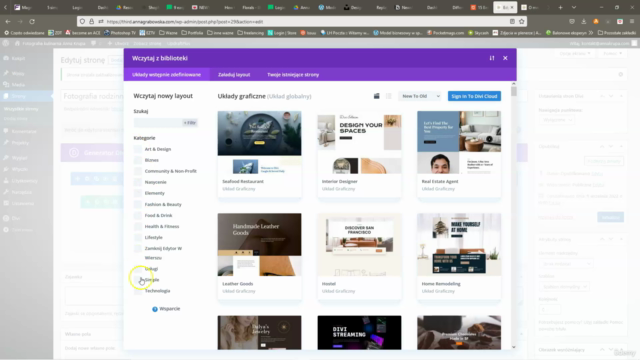Image resolution: width=640 pixels, height=360 pixels.
Task: Reload the page in the browser
Action: [32, 22]
